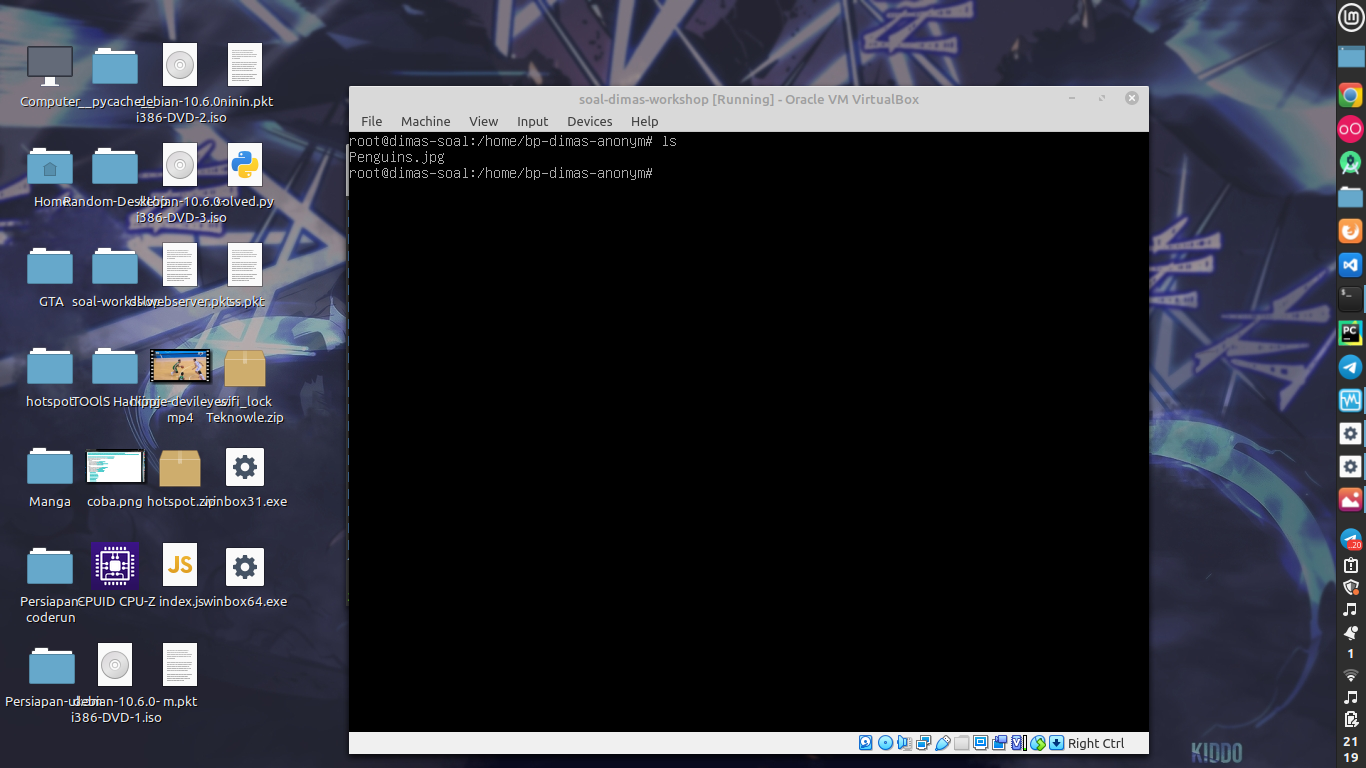Click the USB devices status icon
1366x768 pixels.
pos(942,743)
